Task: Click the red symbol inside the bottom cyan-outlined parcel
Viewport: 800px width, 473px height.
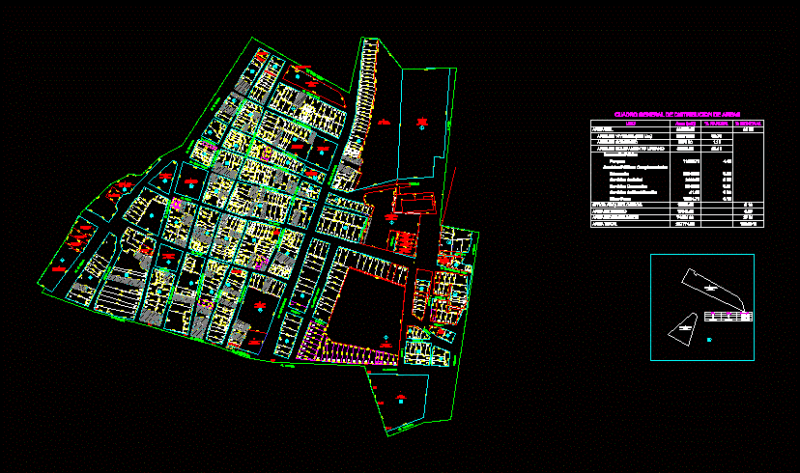Action: pyautogui.click(x=401, y=396)
